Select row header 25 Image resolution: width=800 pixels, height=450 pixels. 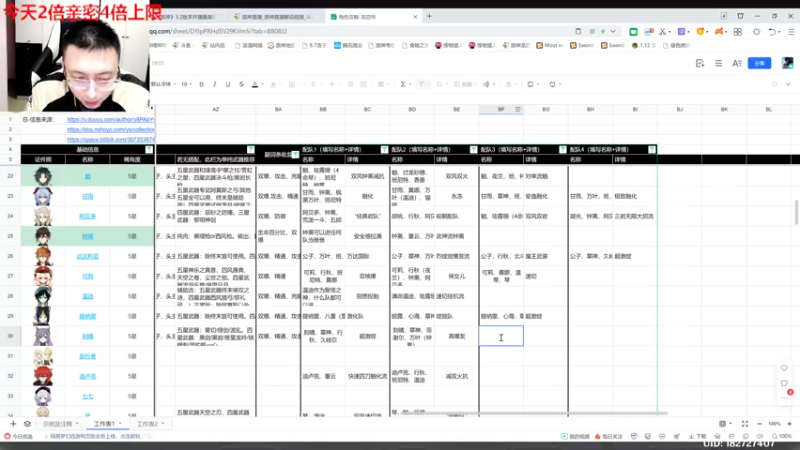click(x=10, y=236)
